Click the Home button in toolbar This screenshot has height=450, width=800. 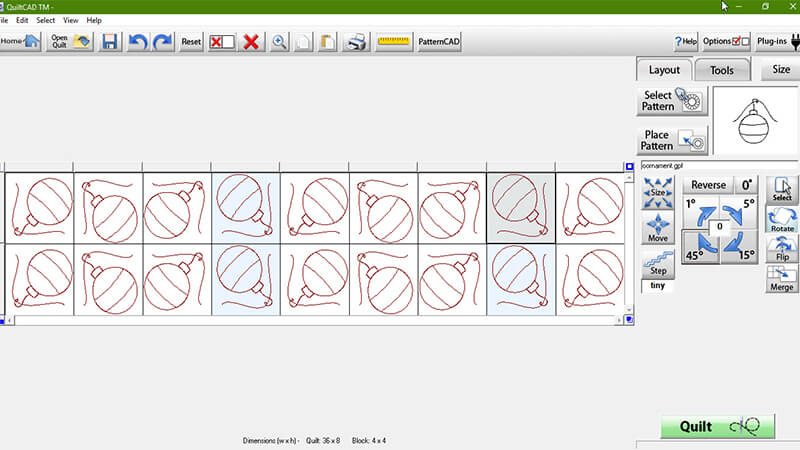(x=21, y=42)
